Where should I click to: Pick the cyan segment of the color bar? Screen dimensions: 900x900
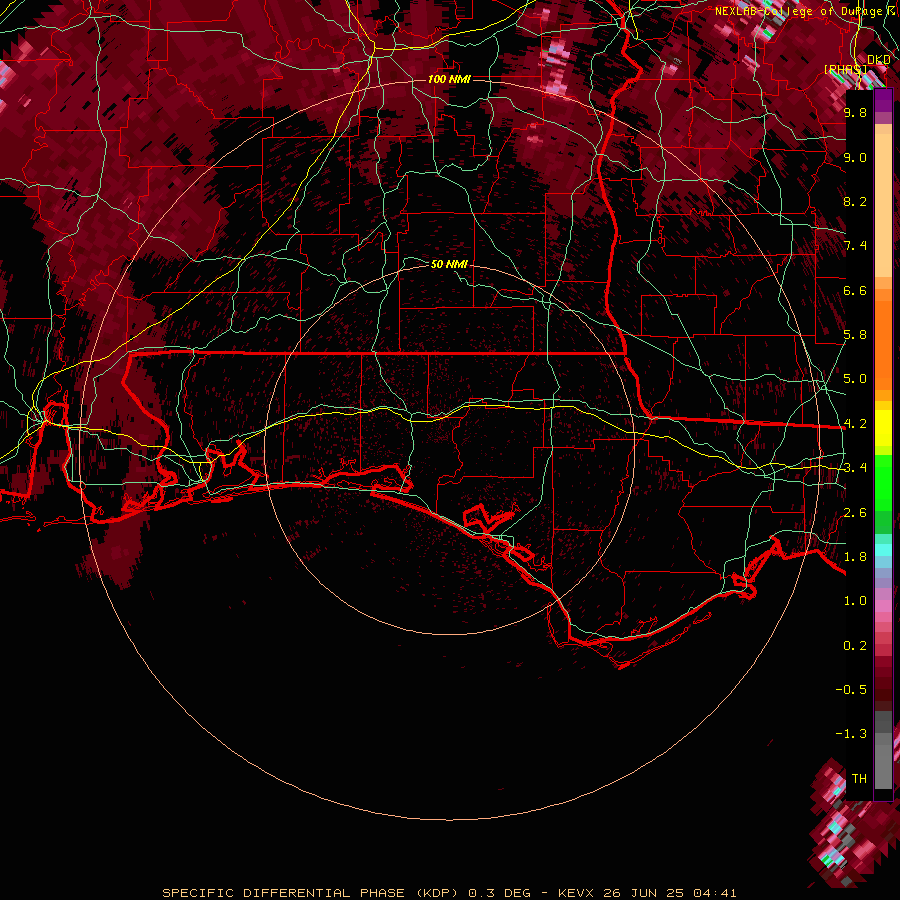[883, 550]
